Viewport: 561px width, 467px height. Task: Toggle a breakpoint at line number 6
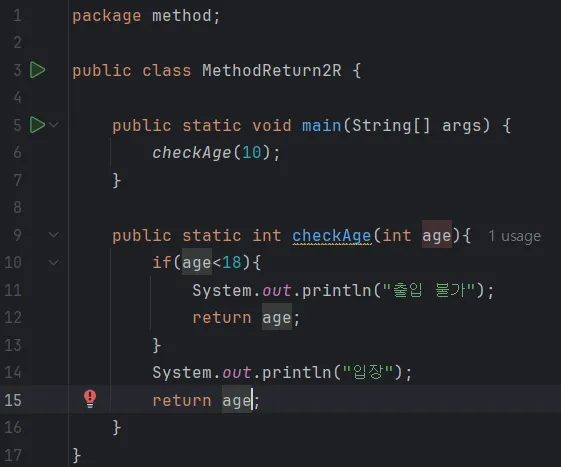18,153
